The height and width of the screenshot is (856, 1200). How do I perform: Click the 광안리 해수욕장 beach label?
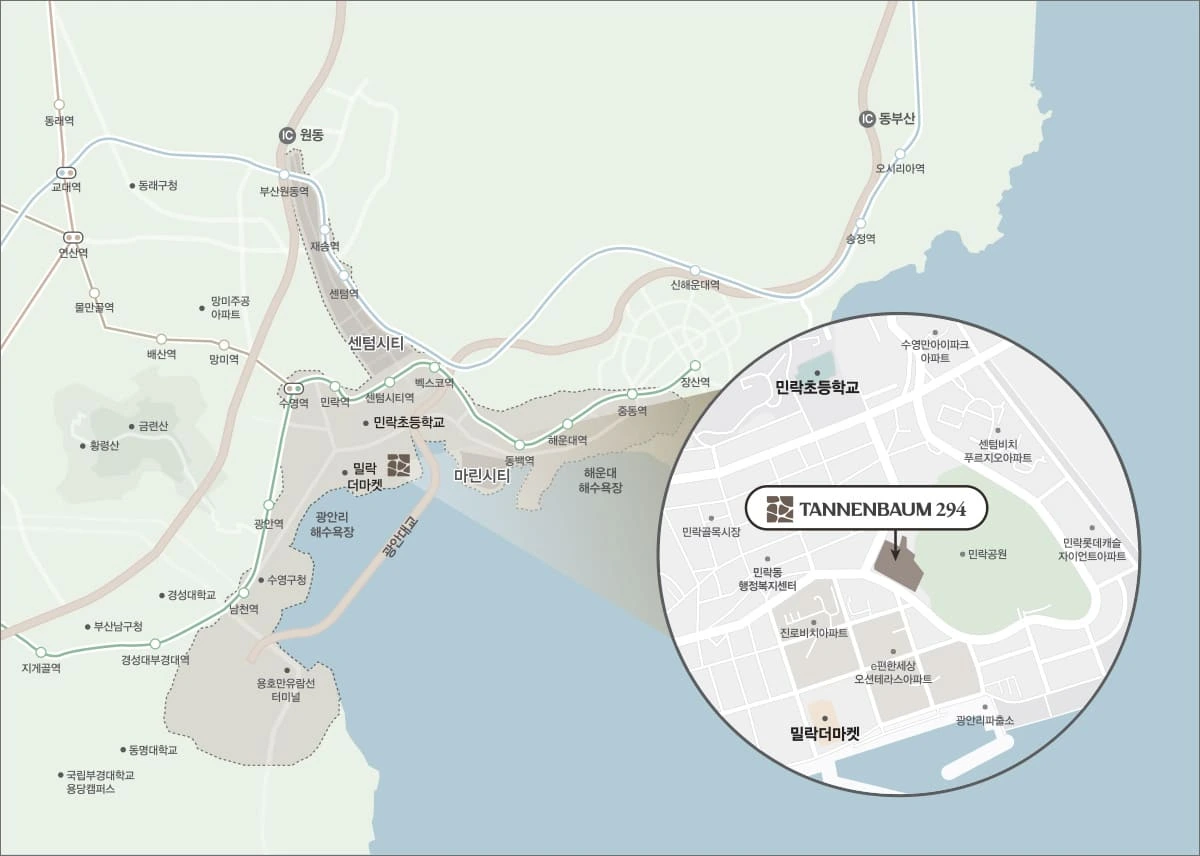pos(334,524)
